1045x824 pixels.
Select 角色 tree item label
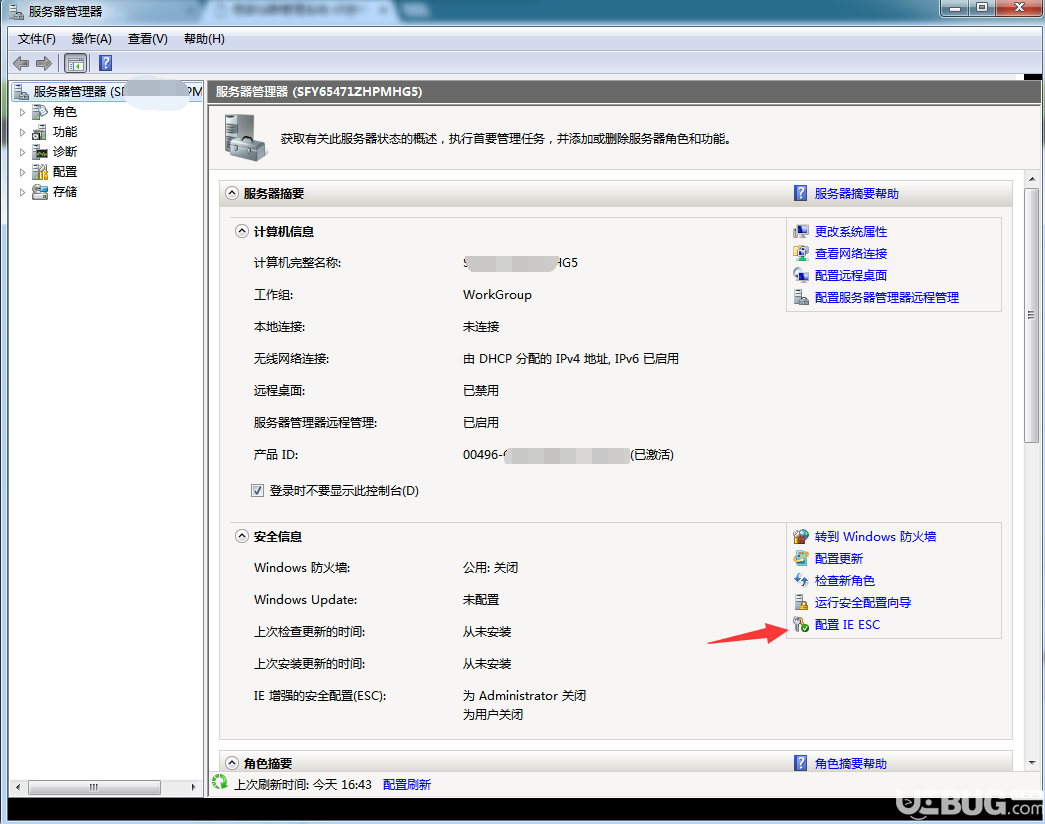[x=65, y=112]
